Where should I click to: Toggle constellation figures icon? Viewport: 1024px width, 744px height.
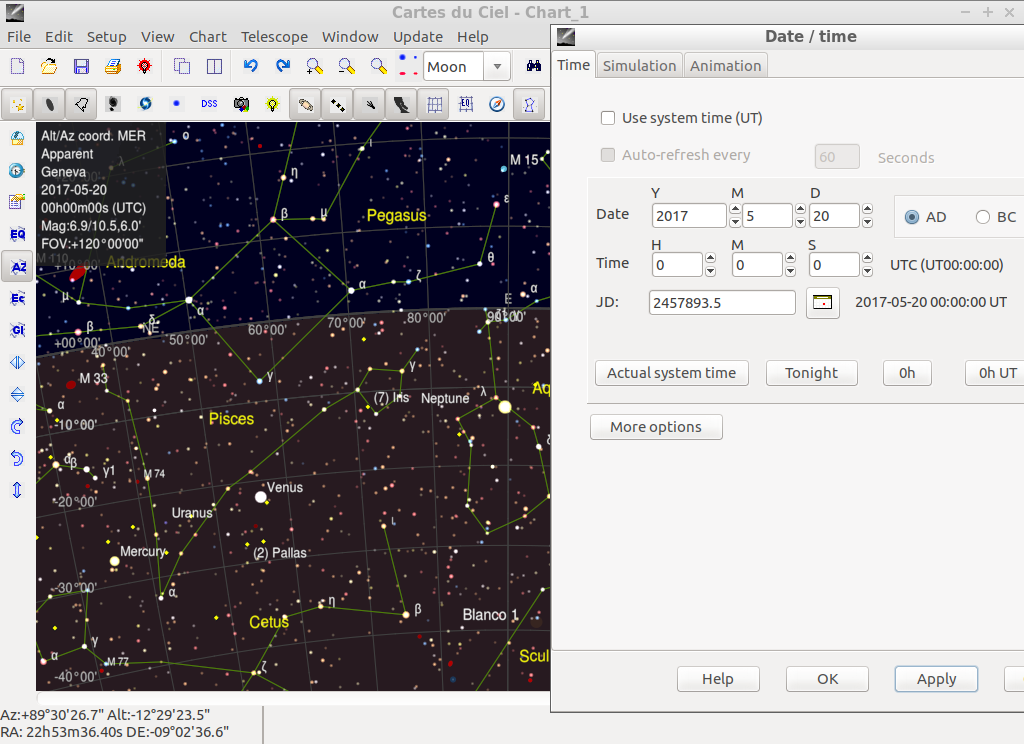pyautogui.click(x=529, y=105)
